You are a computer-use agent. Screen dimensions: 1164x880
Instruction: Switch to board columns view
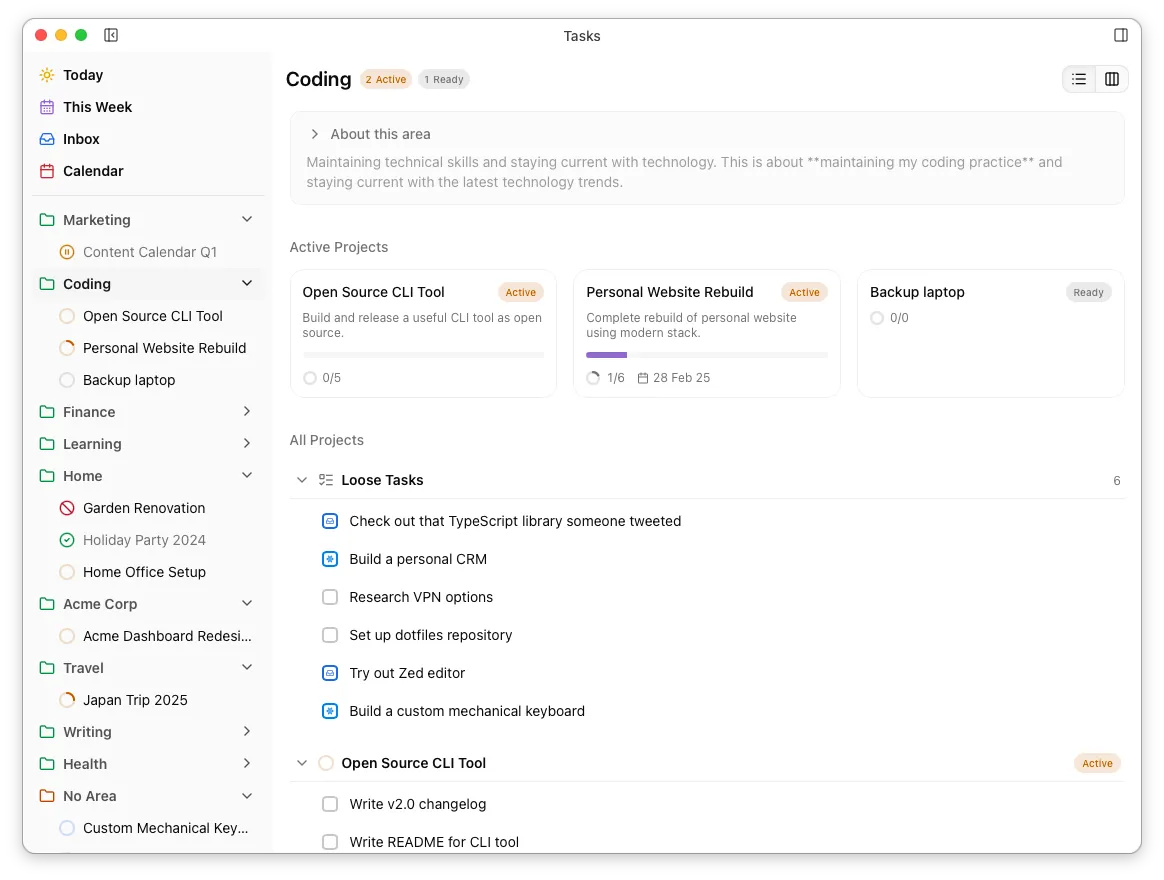(1112, 79)
